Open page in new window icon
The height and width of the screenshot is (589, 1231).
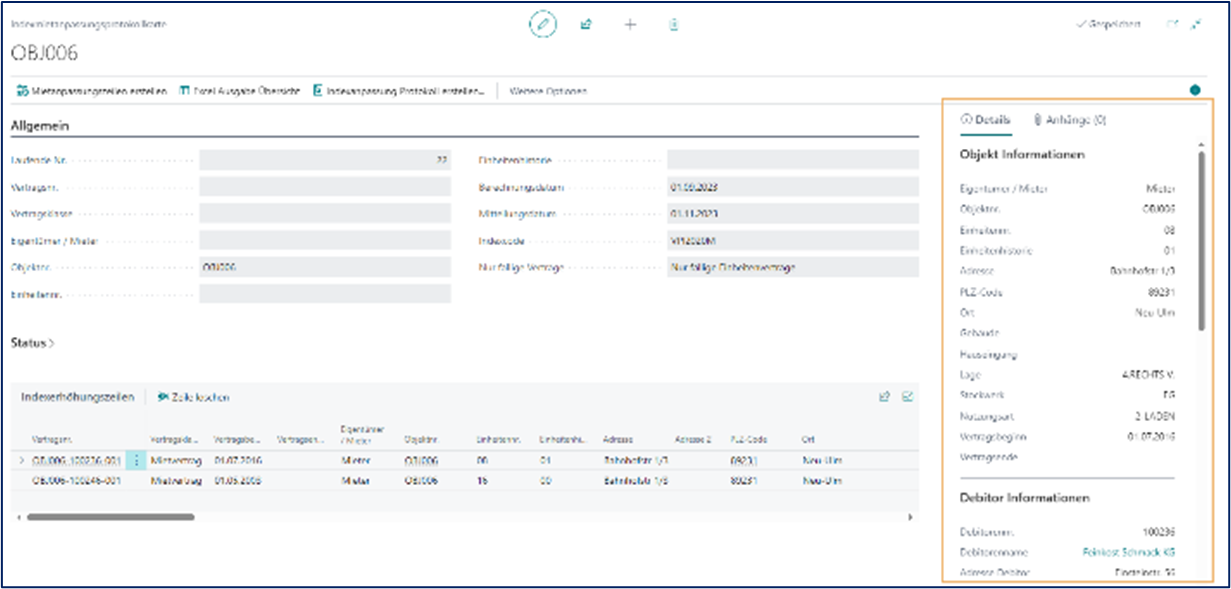1173,24
